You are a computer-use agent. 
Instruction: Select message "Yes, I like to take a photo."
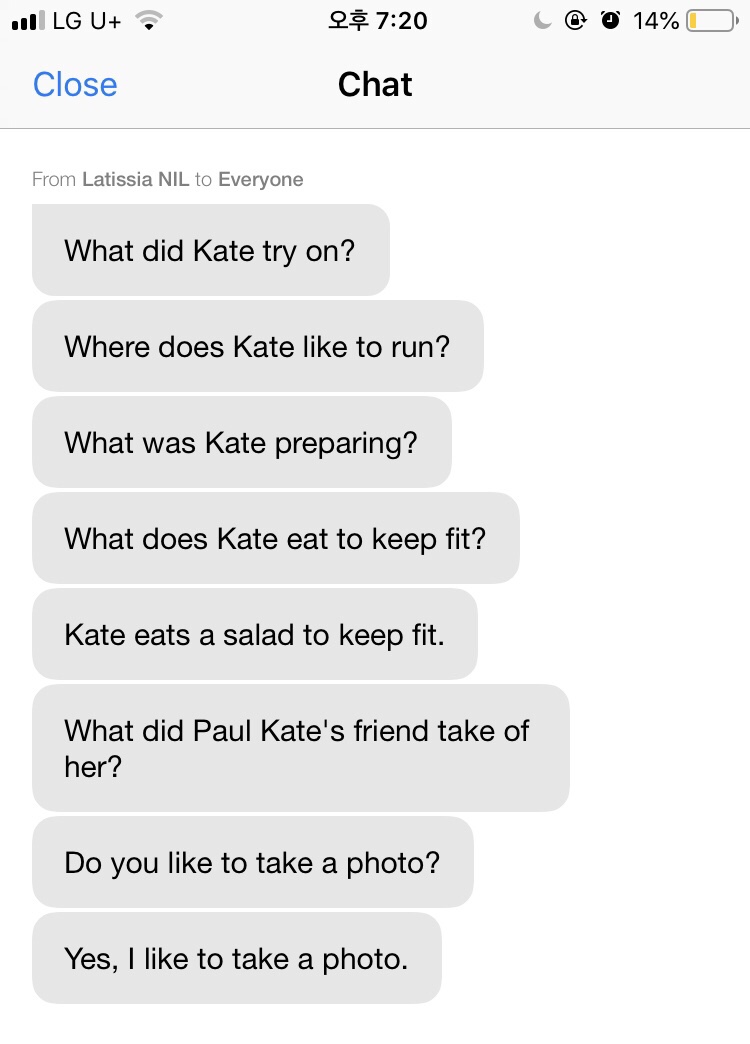[x=236, y=958]
